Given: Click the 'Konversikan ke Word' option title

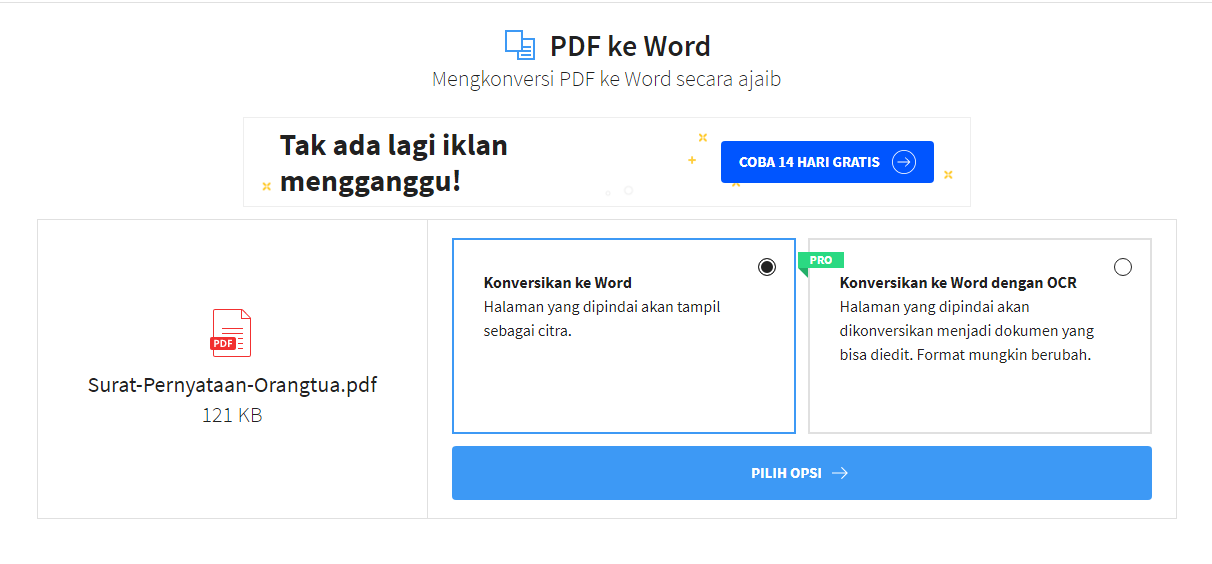Looking at the screenshot, I should click(x=558, y=283).
